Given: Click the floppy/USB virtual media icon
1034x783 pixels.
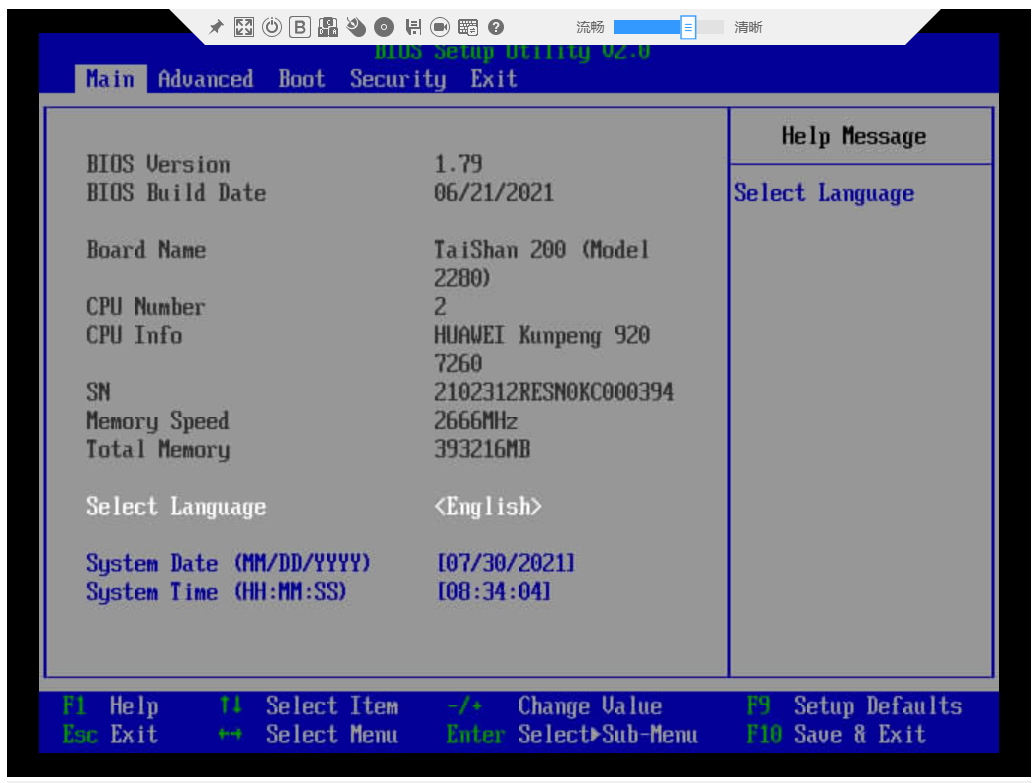Looking at the screenshot, I should [x=413, y=27].
